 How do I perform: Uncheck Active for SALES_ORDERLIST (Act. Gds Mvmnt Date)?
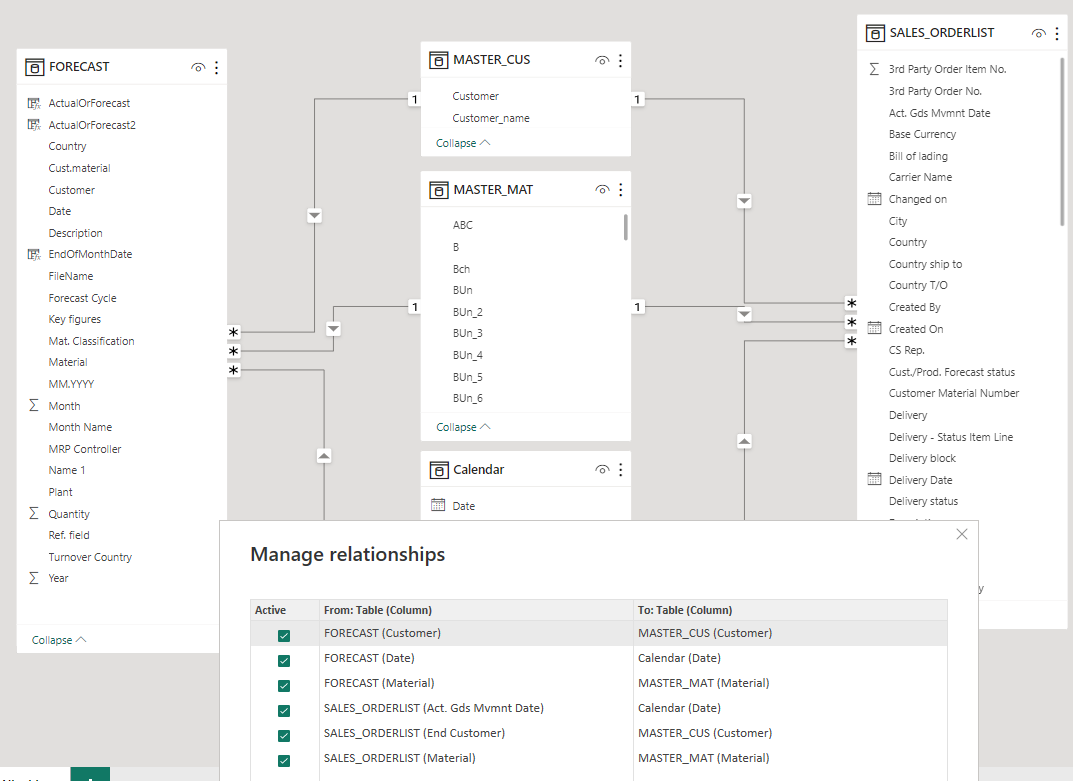284,710
